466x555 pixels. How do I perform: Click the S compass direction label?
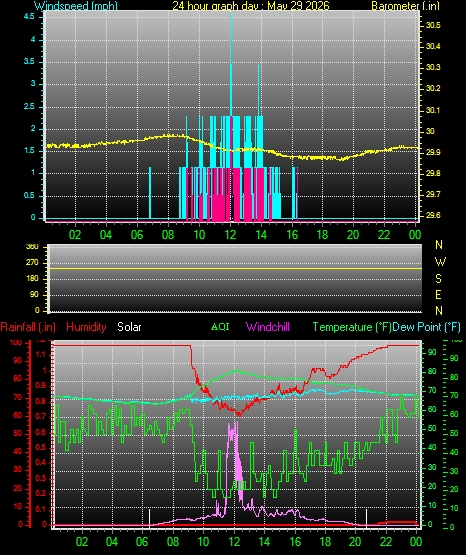[x=438, y=279]
